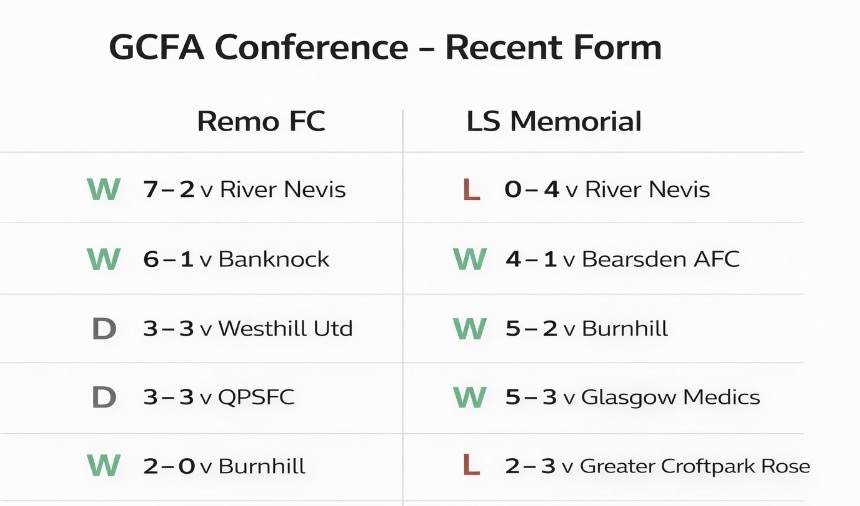
Task: Click the green W beside Glasgow Medics
Action: (470, 397)
